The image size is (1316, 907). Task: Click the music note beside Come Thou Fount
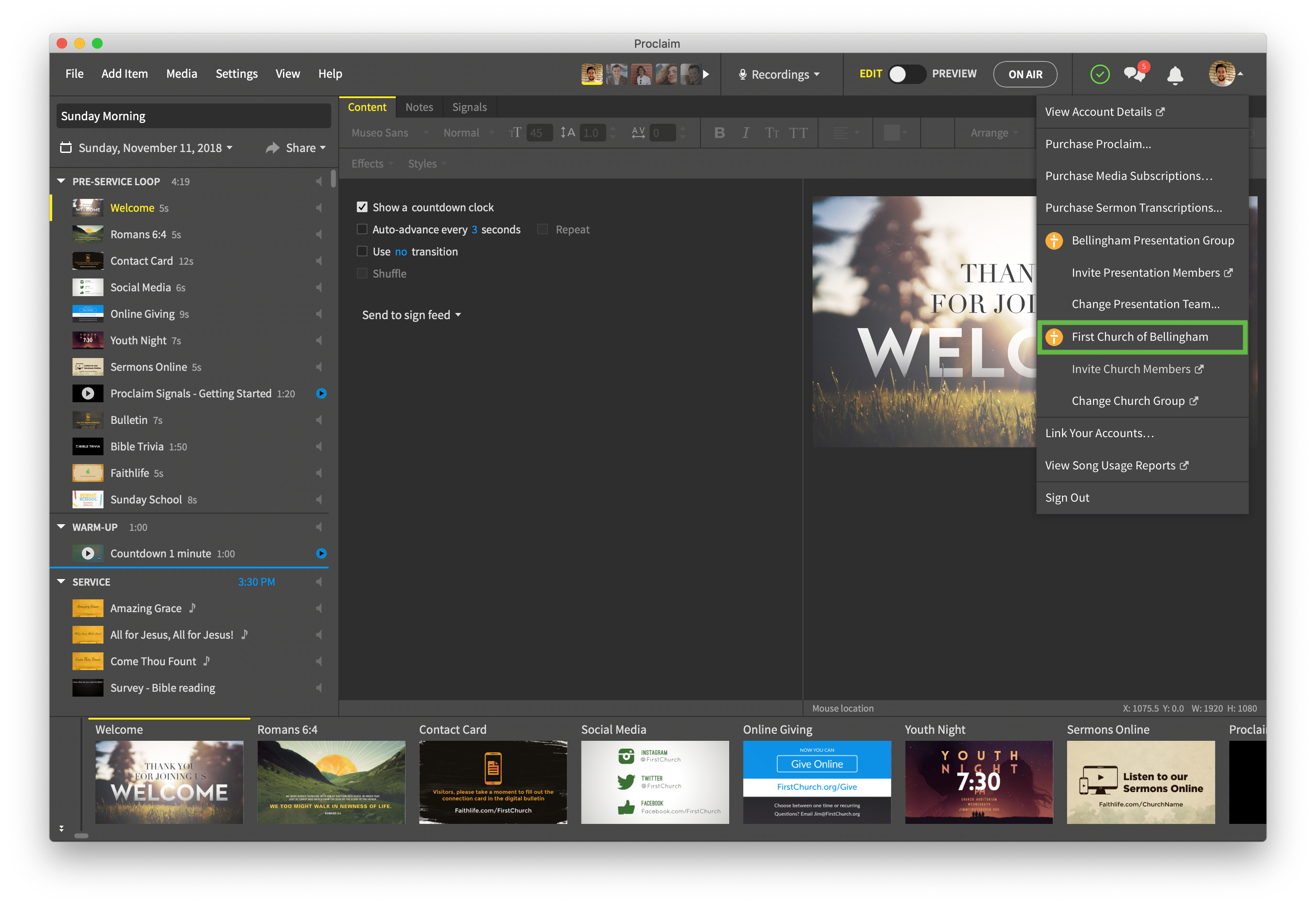207,661
